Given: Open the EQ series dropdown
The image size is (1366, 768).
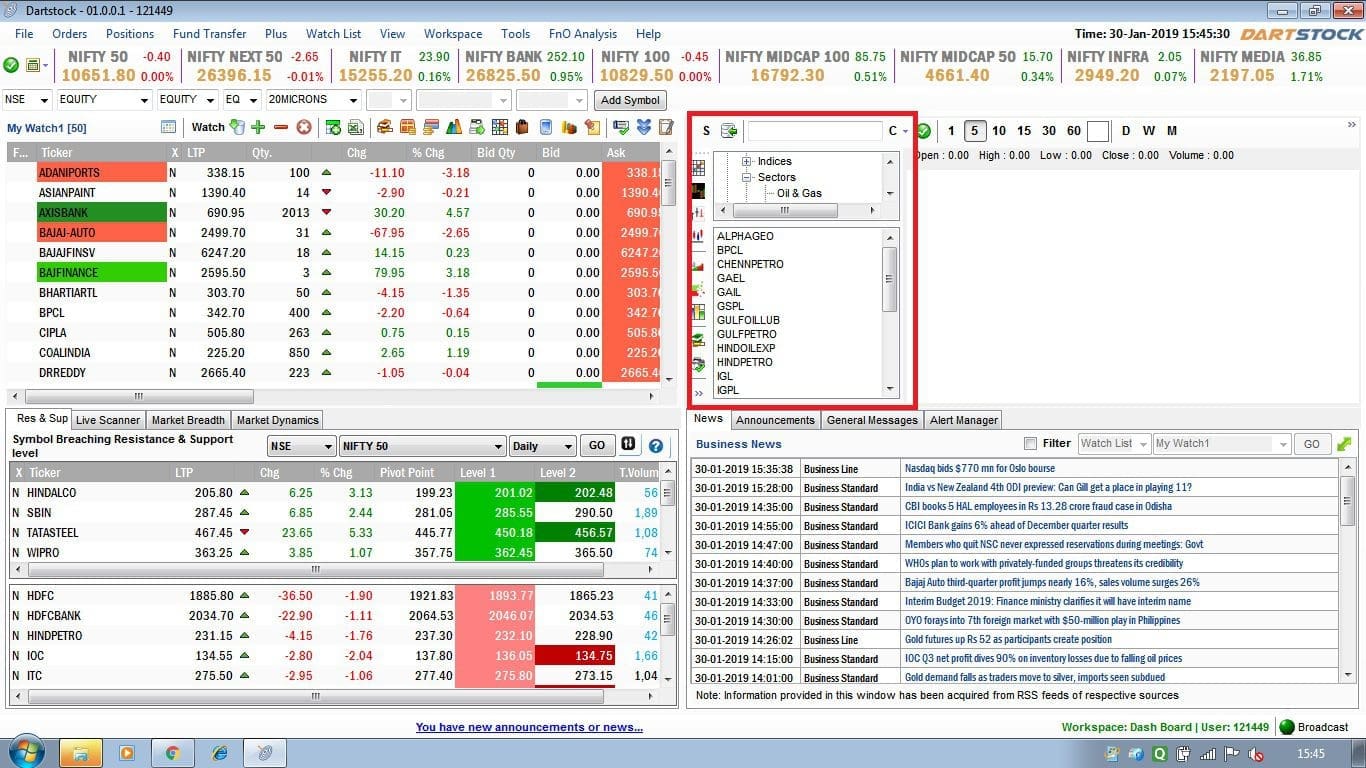Looking at the screenshot, I should (241, 100).
